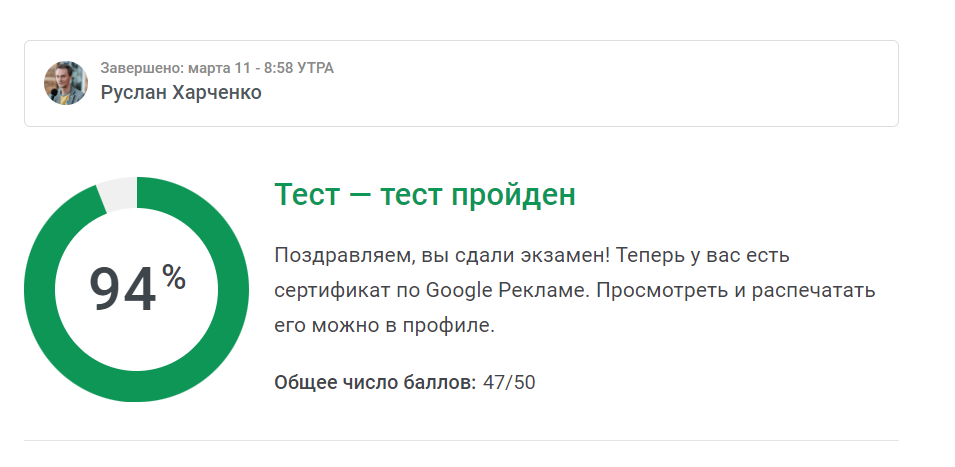Click 'Просмотреть и распечатать' text

(x=736, y=290)
